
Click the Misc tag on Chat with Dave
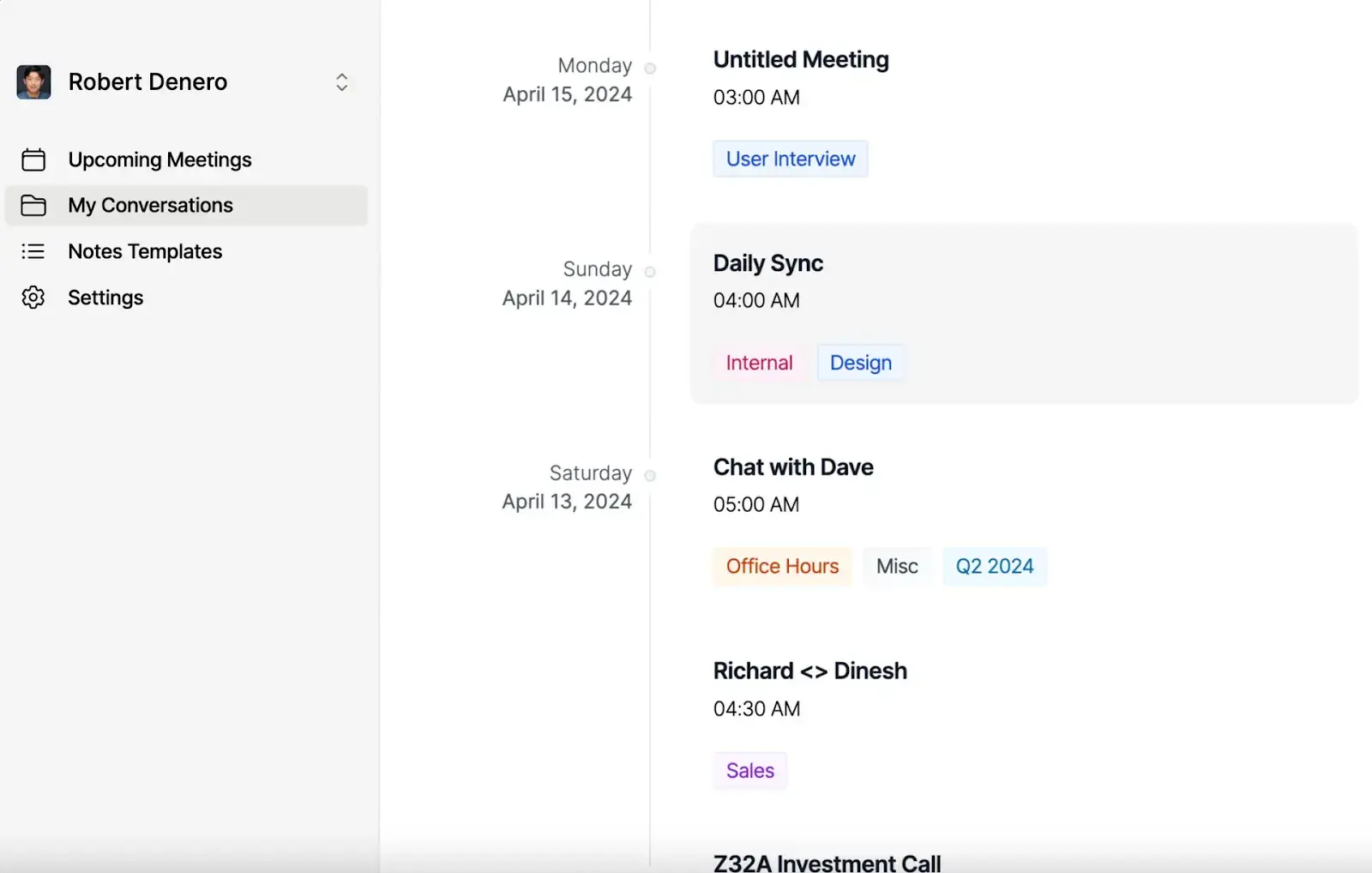(x=897, y=566)
